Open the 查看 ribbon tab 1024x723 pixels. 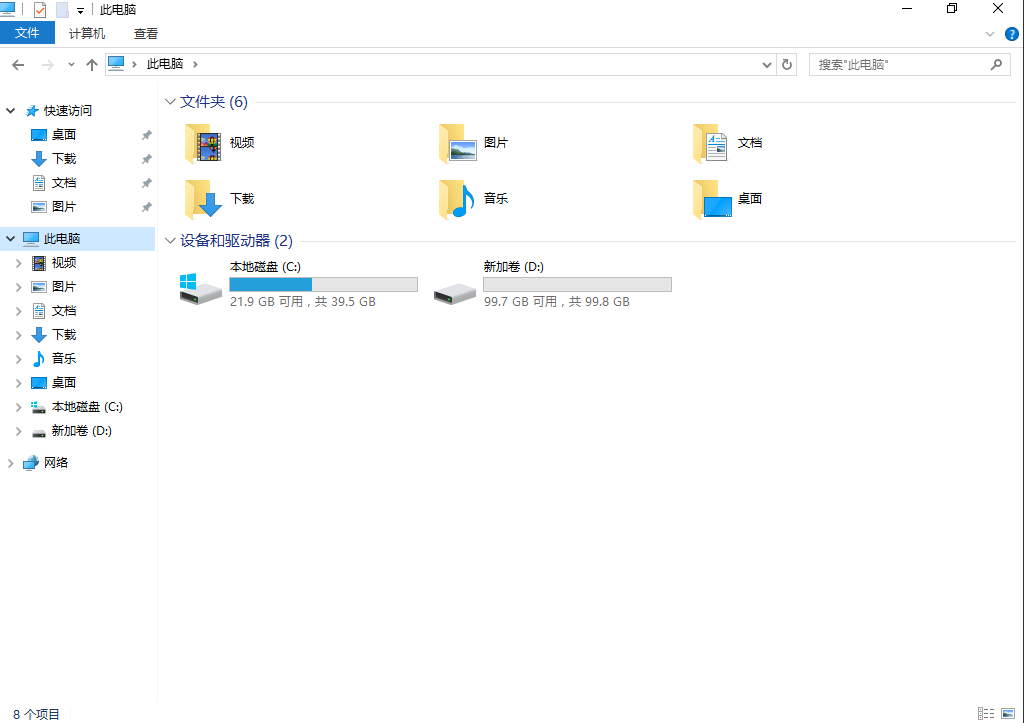[146, 33]
